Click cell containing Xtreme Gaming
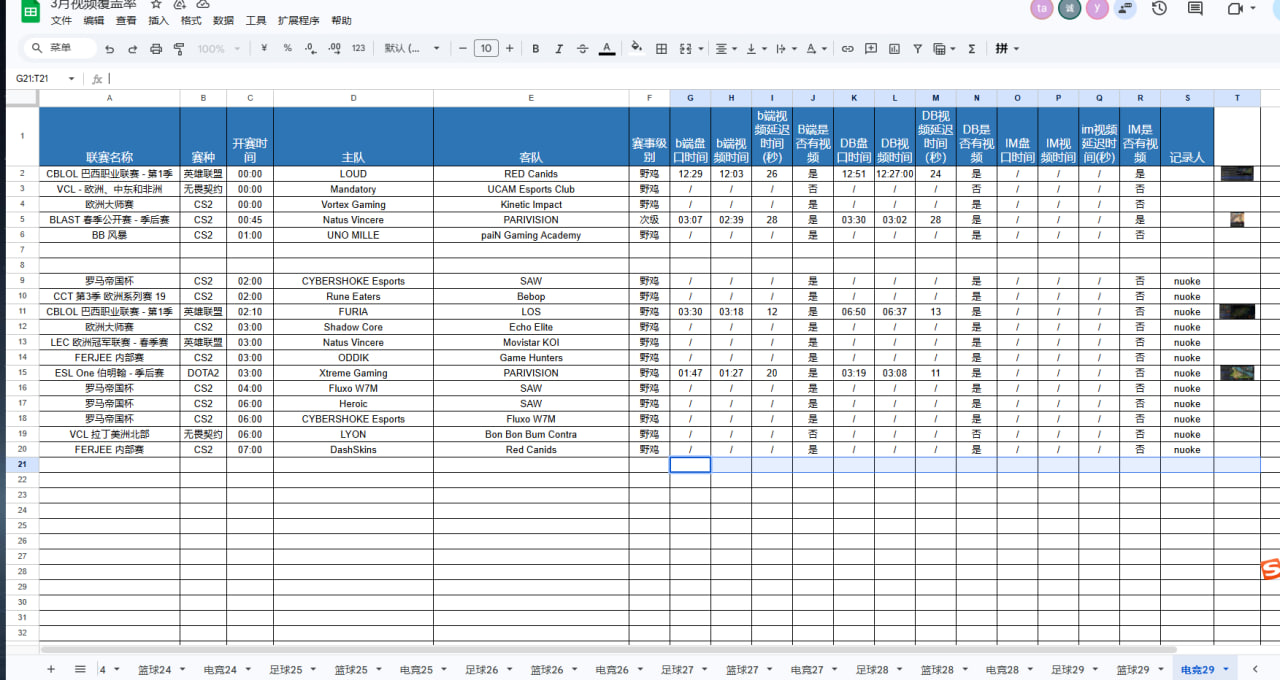 click(x=353, y=373)
